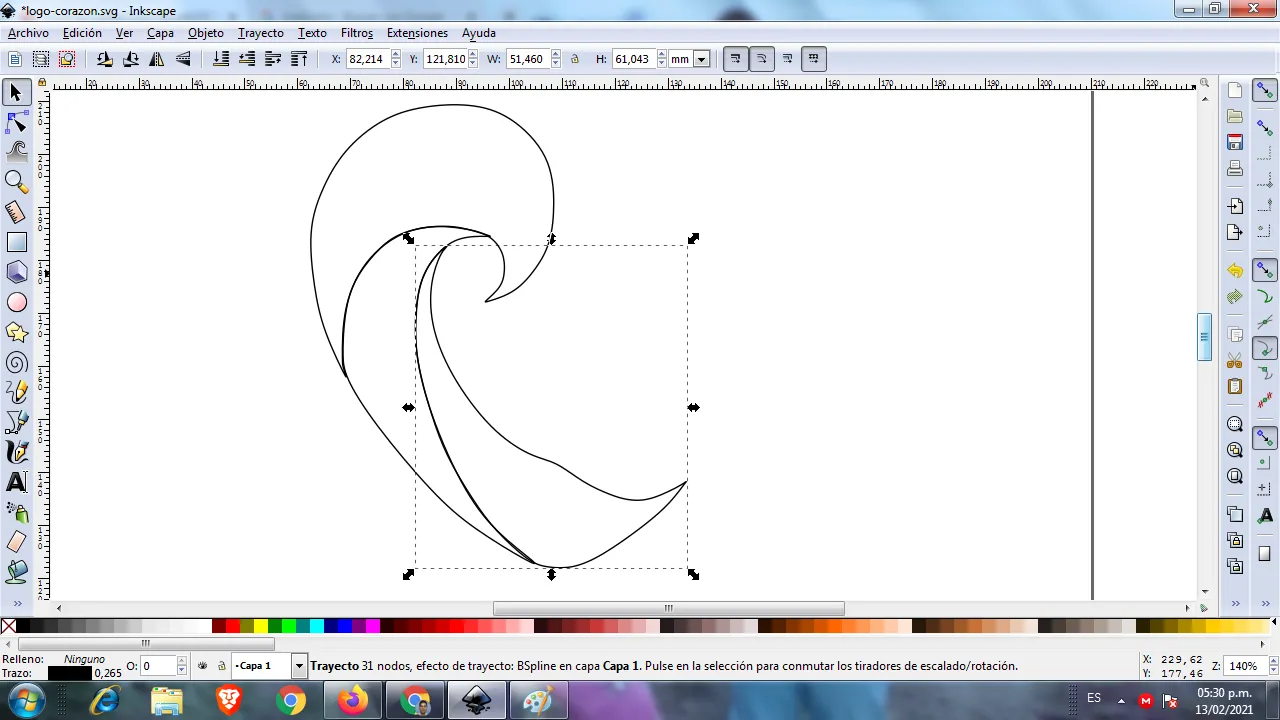This screenshot has width=1280, height=720.
Task: Open the Extensiones menu
Action: (x=417, y=33)
